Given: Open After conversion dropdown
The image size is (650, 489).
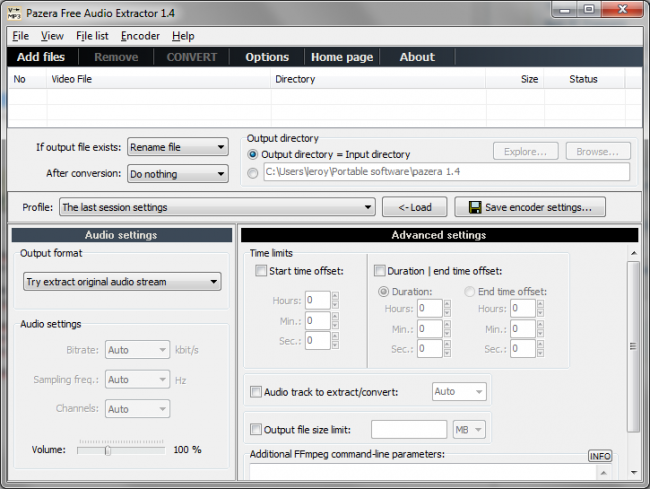Looking at the screenshot, I should pos(178,174).
